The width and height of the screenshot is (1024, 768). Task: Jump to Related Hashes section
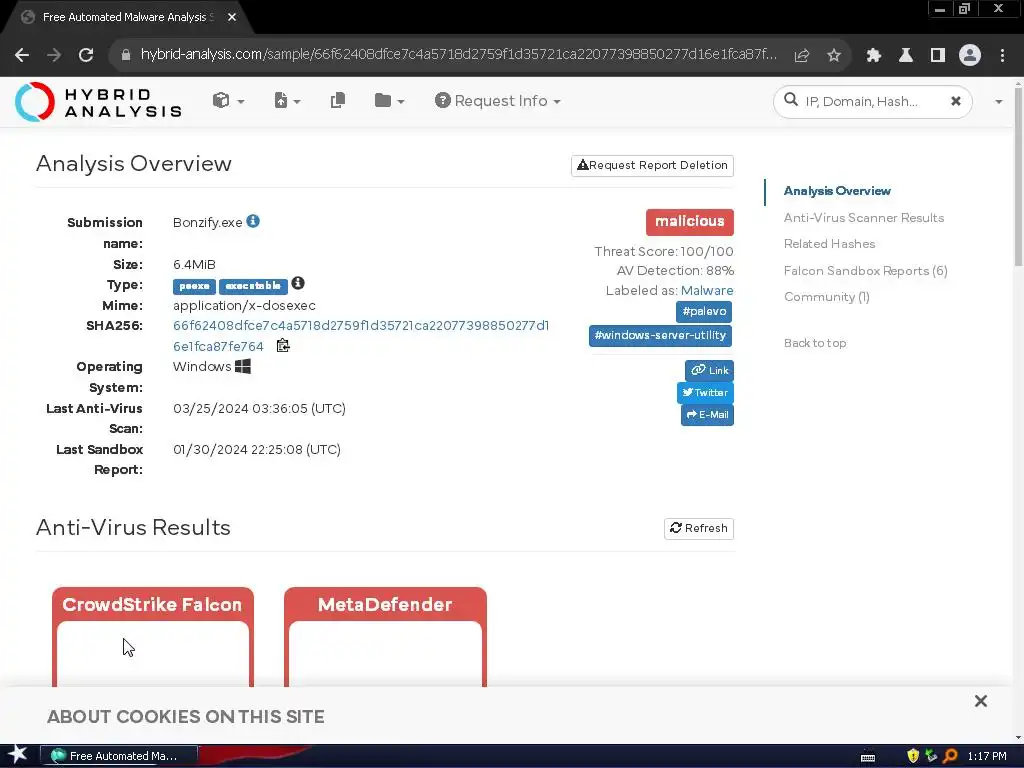coord(829,244)
